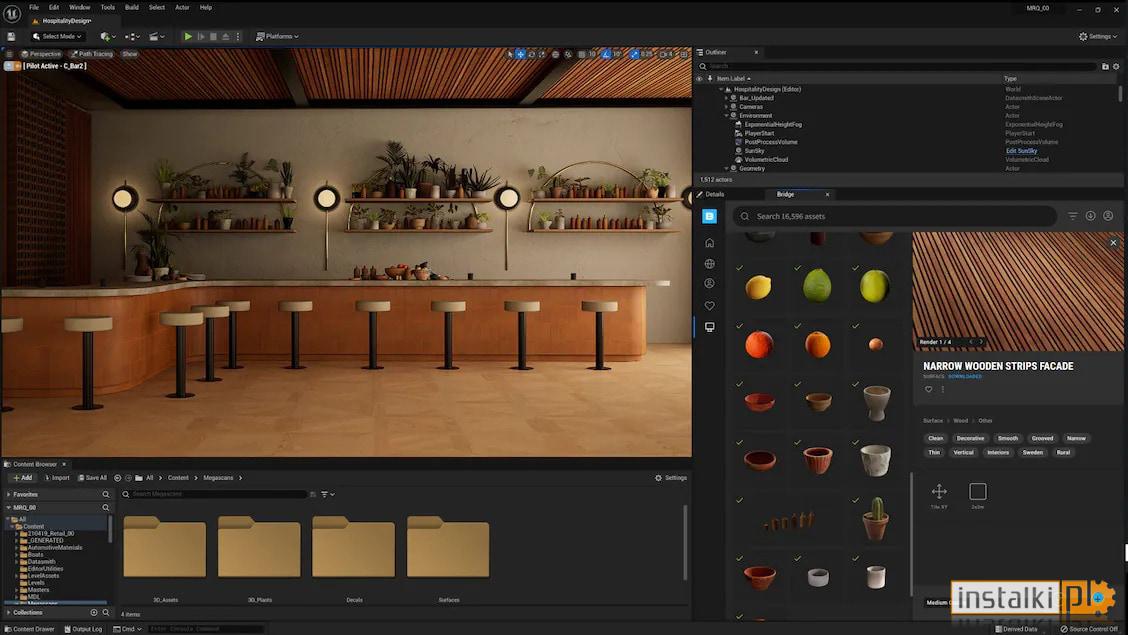1128x635 pixels.
Task: Open the Window menu
Action: (x=80, y=7)
